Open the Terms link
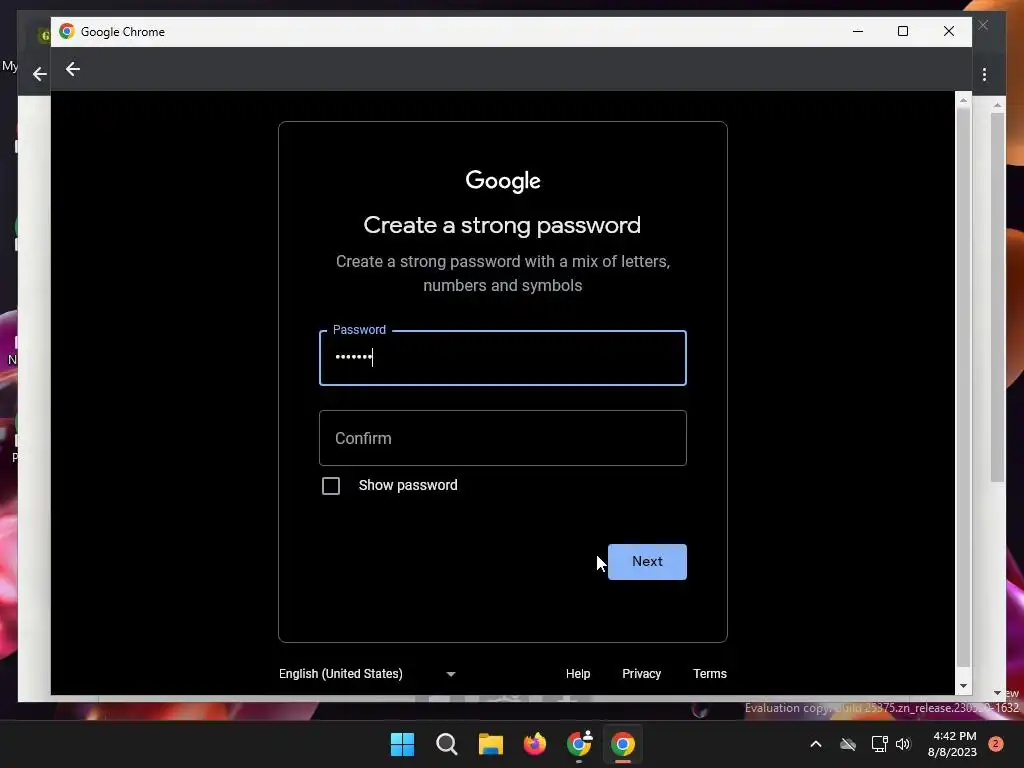Image resolution: width=1024 pixels, height=768 pixels. pyautogui.click(x=710, y=674)
